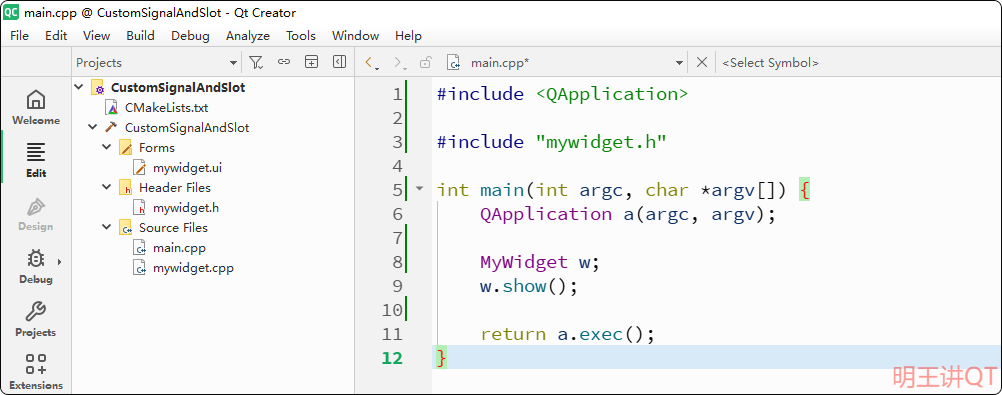Open the main.cpp* open documents dropdown

[x=679, y=63]
